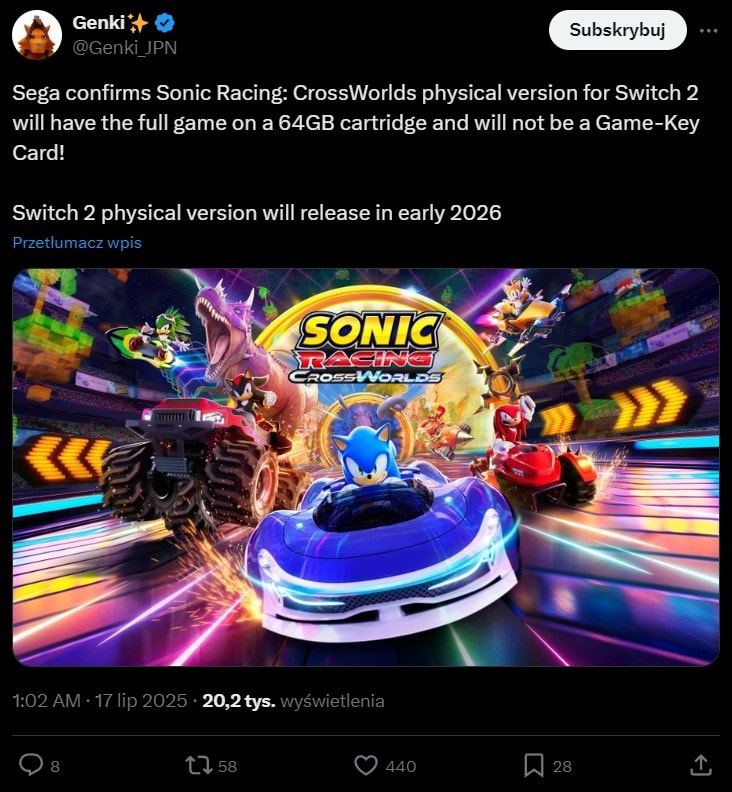
Task: Open the Sonic Racing CrossWorlds image
Action: tap(366, 467)
